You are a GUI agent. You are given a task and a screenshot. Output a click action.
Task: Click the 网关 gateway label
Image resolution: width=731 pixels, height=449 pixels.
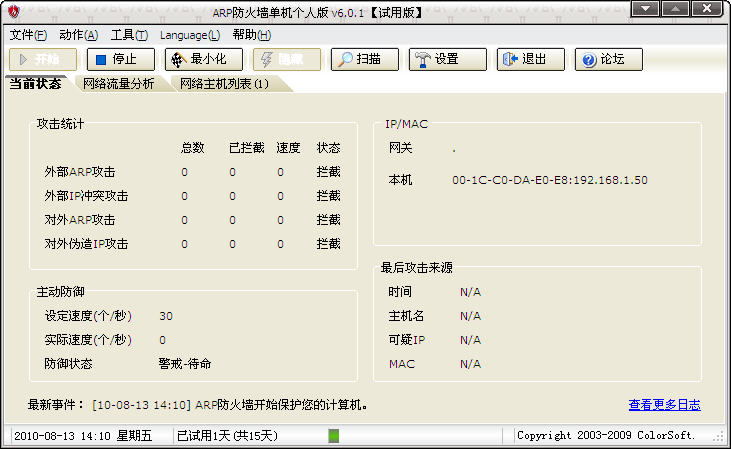(x=400, y=148)
